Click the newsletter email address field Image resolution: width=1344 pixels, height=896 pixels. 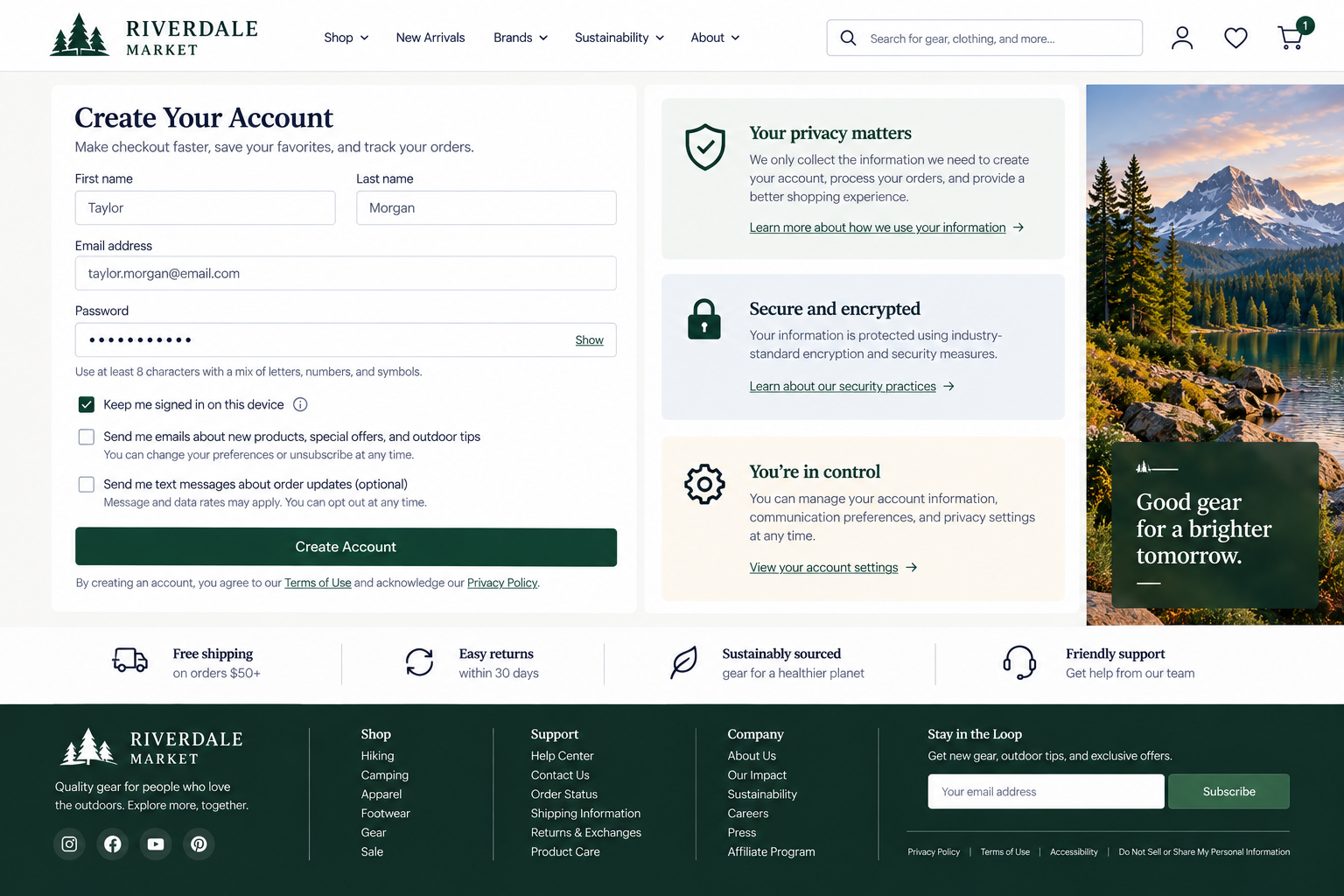[1046, 792]
